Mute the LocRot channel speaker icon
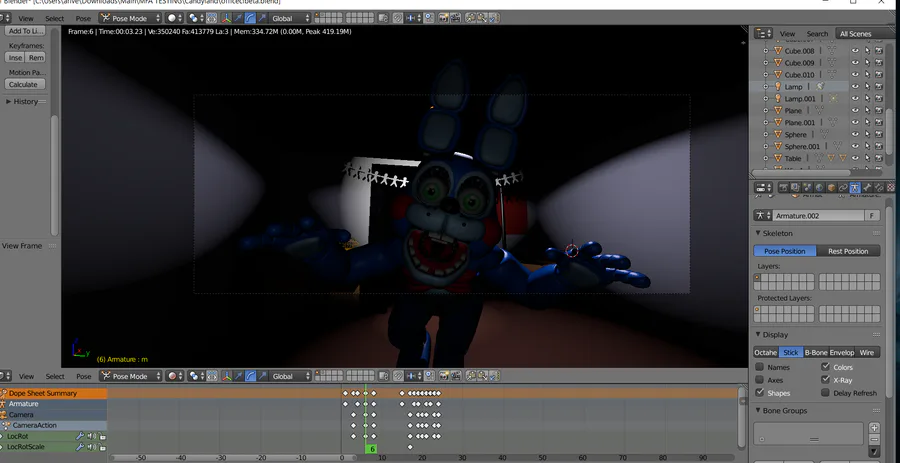The image size is (900, 463). click(x=92, y=436)
